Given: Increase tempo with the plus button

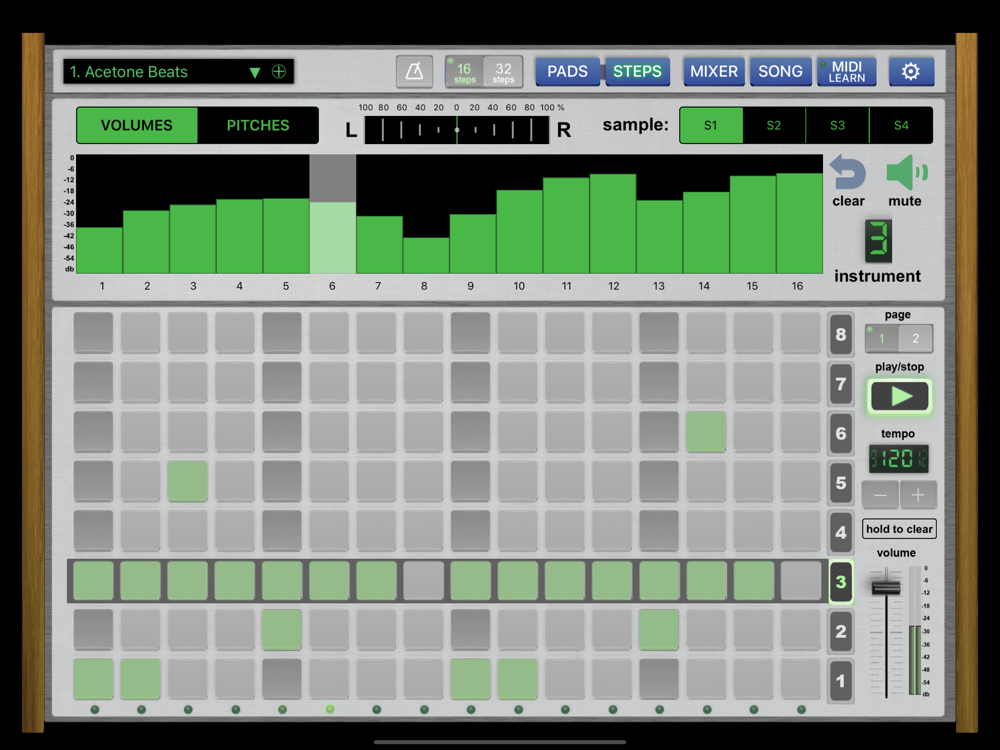Looking at the screenshot, I should [918, 494].
